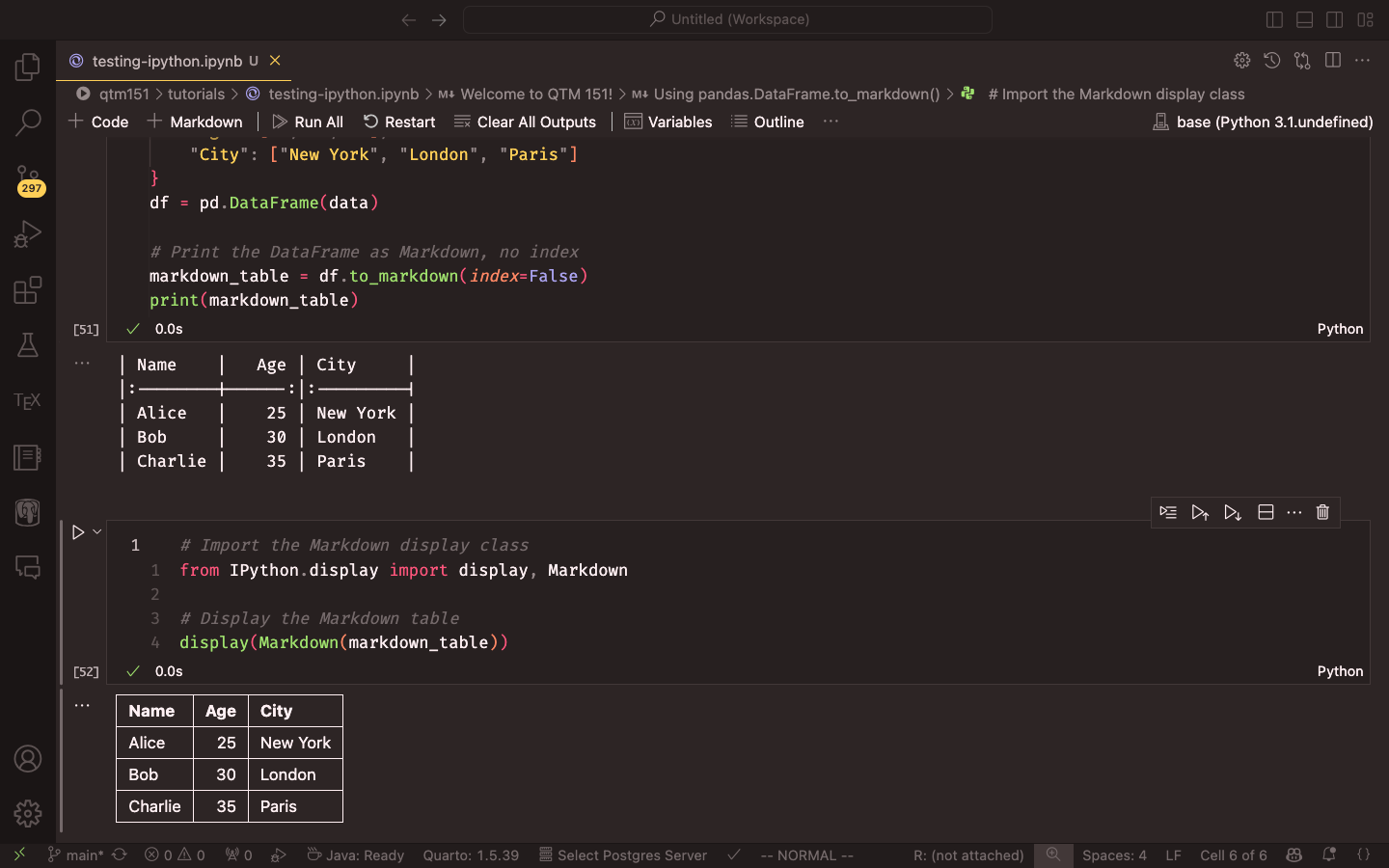Select the testing-ipython.ipynb tab
This screenshot has width=1389, height=868.
[167, 61]
